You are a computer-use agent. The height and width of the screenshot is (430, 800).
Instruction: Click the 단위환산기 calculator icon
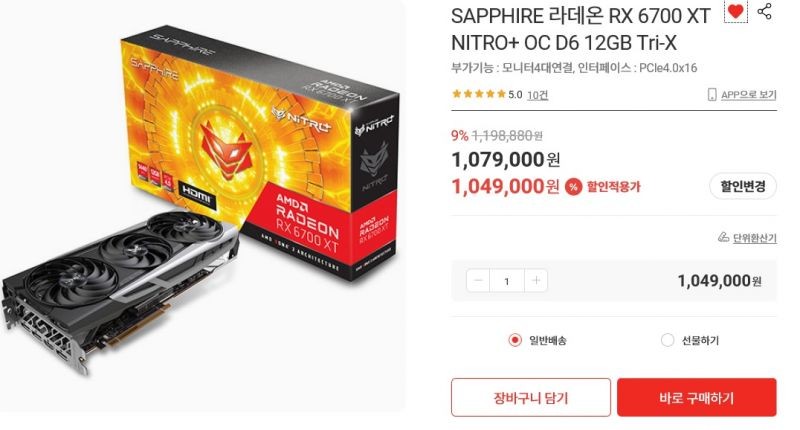pyautogui.click(x=723, y=237)
